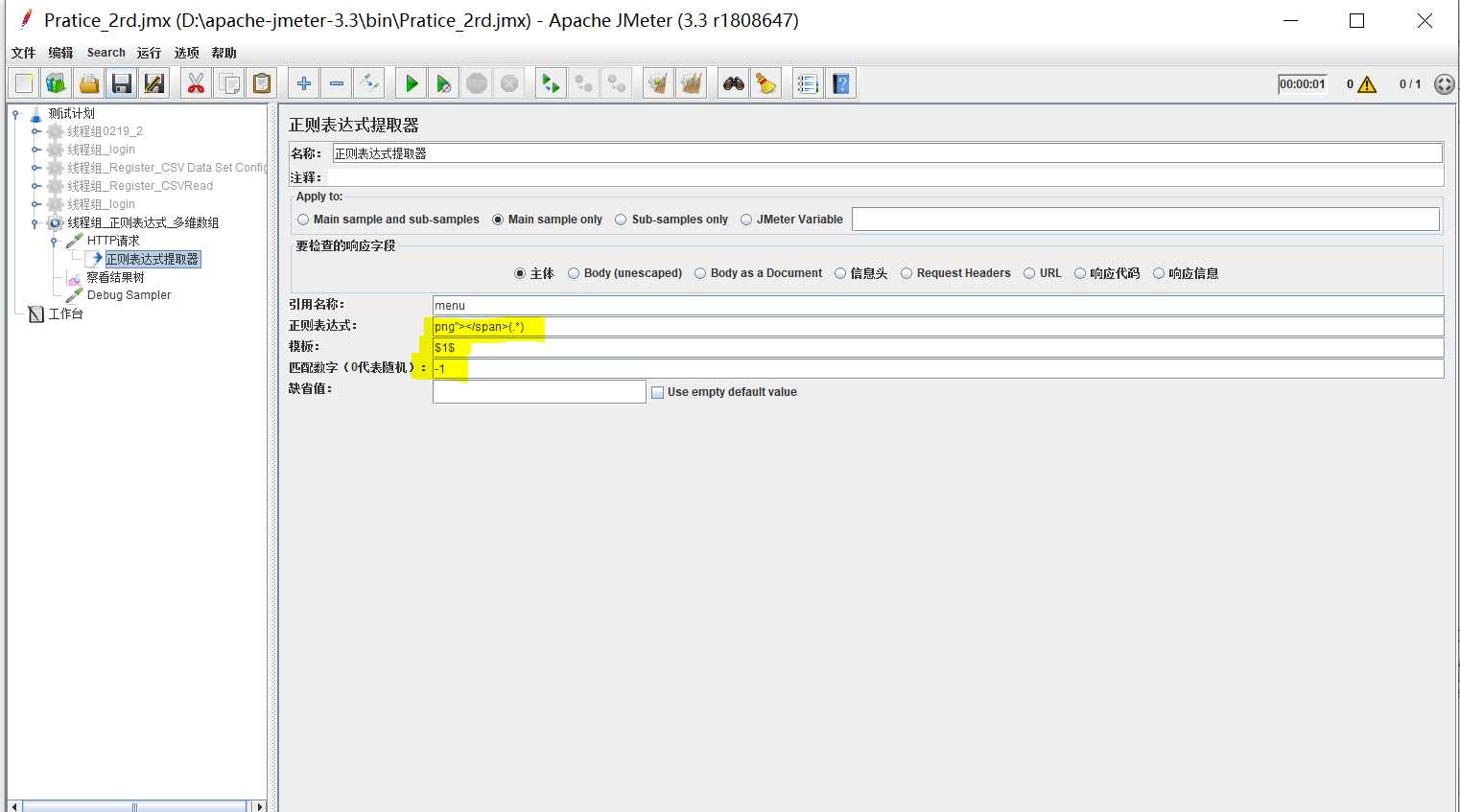The width and height of the screenshot is (1460, 812).
Task: Collapse 线程组_正则表达式_多维数组 toggle
Action: click(35, 222)
